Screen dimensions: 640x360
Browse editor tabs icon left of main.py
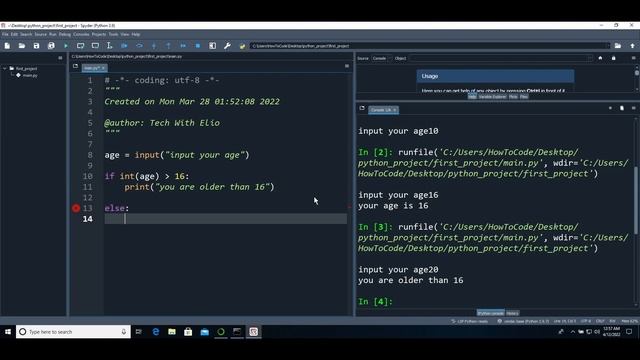pyautogui.click(x=76, y=66)
